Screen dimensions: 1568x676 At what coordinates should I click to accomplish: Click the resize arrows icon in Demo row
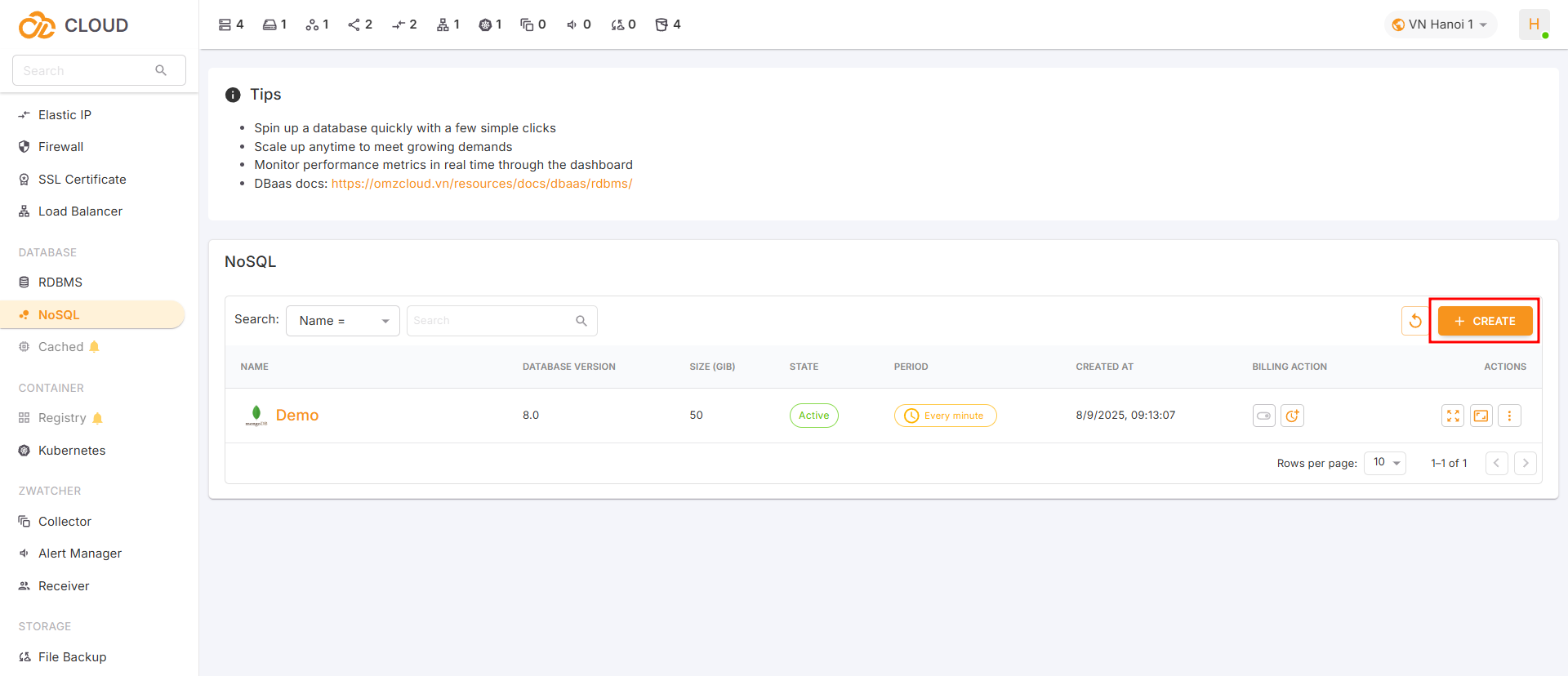point(1453,416)
